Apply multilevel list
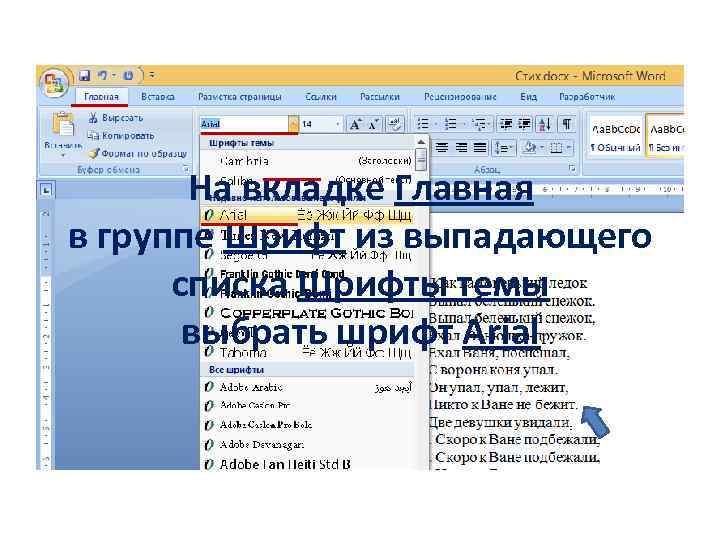The image size is (720, 540). point(479,124)
